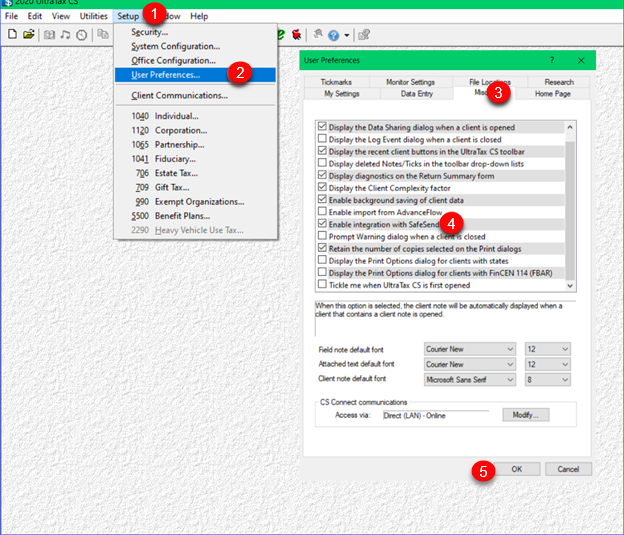Switch to the Data Entry tab
624x535 pixels.
click(x=416, y=94)
